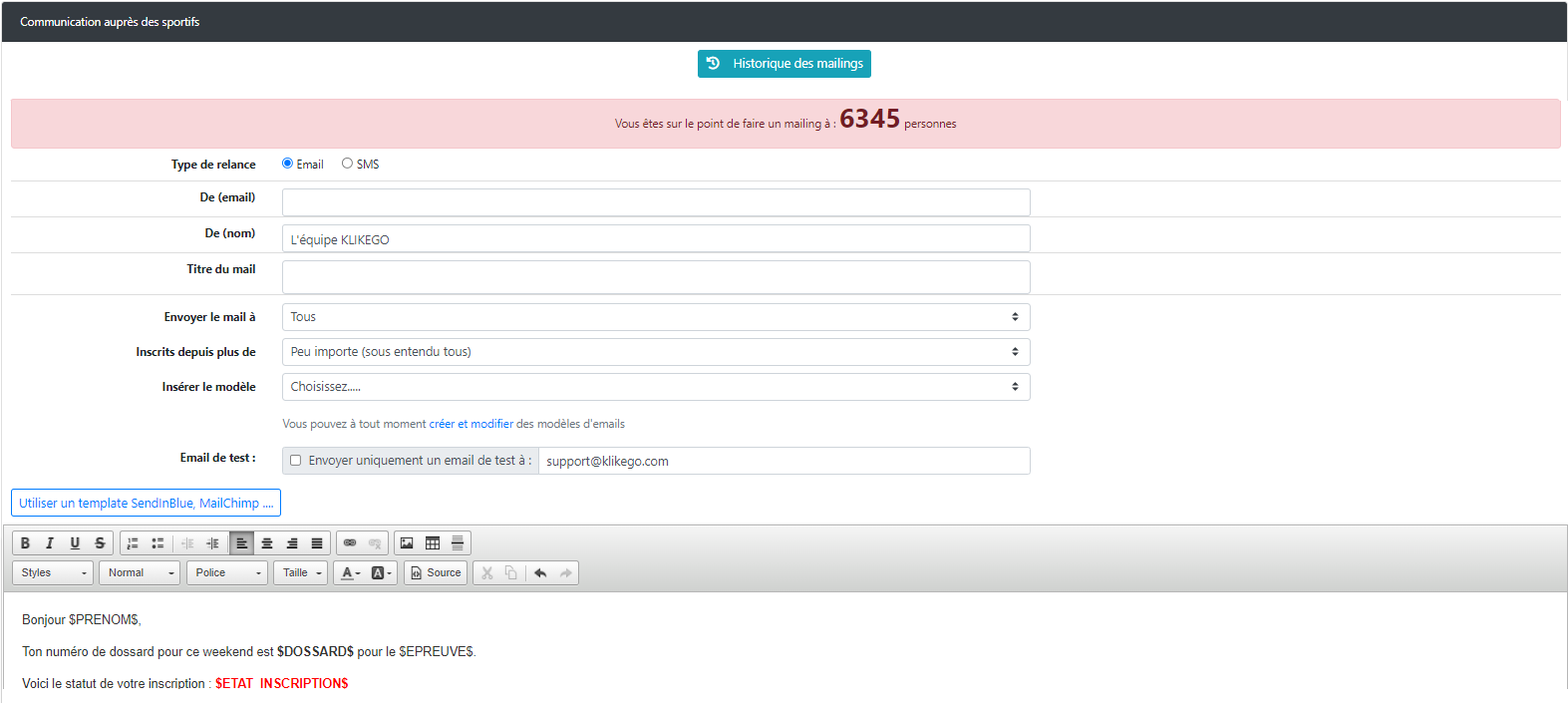Apply italic formatting
Screen dimensions: 1568x712
click(50, 543)
